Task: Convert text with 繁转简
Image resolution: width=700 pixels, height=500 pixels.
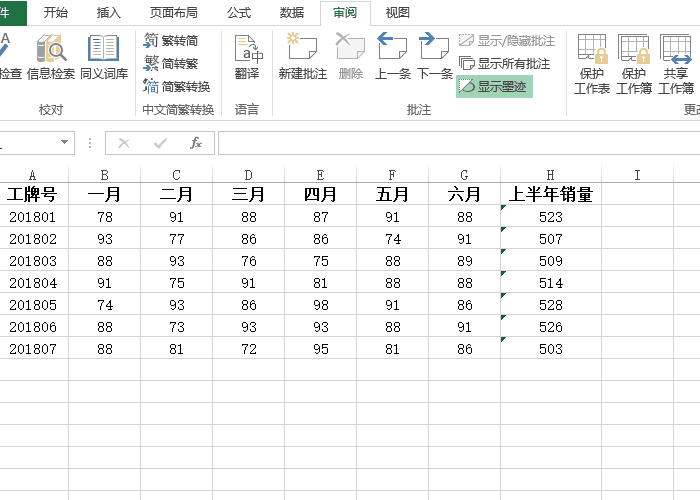Action: 171,40
